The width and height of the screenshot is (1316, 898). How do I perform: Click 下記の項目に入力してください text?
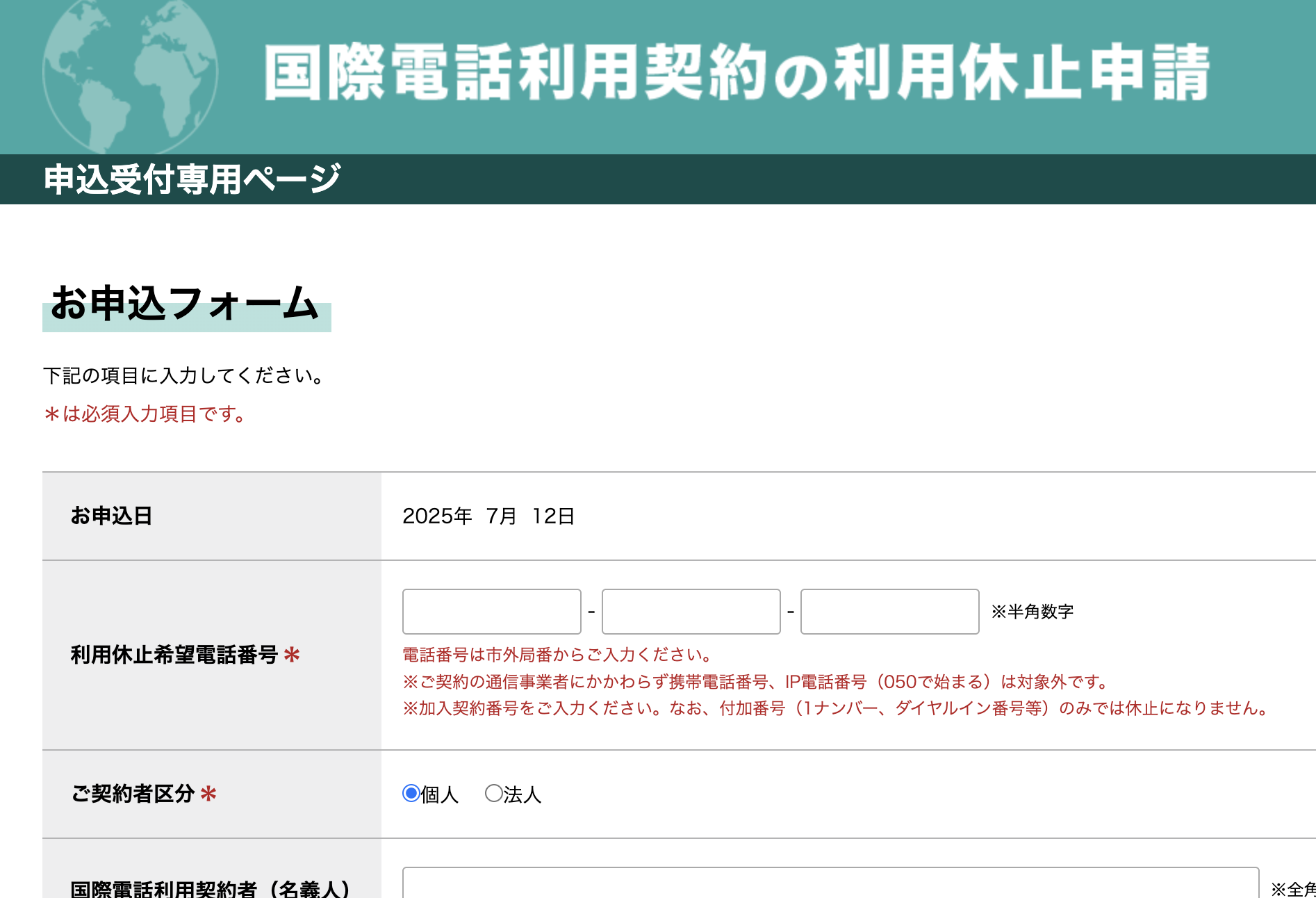185,376
